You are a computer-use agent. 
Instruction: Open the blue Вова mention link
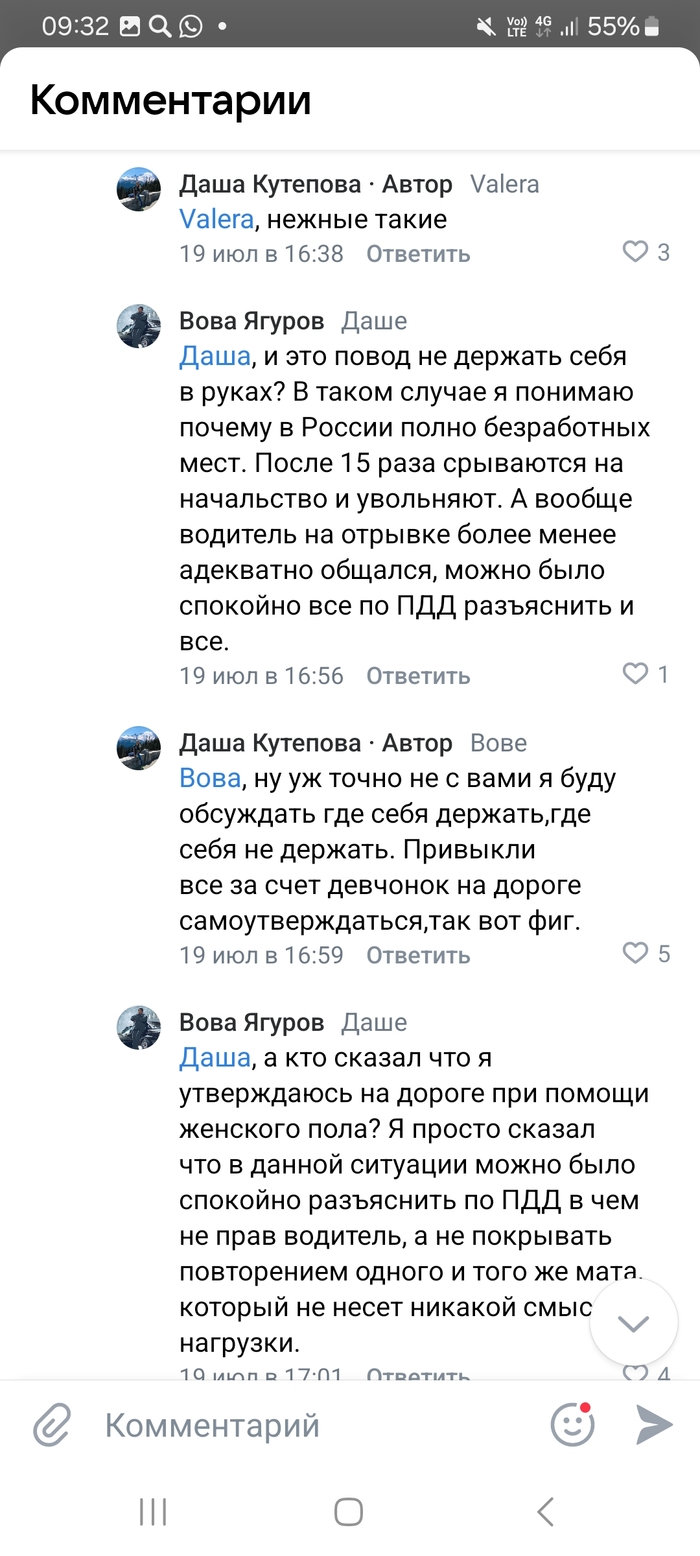[x=210, y=778]
